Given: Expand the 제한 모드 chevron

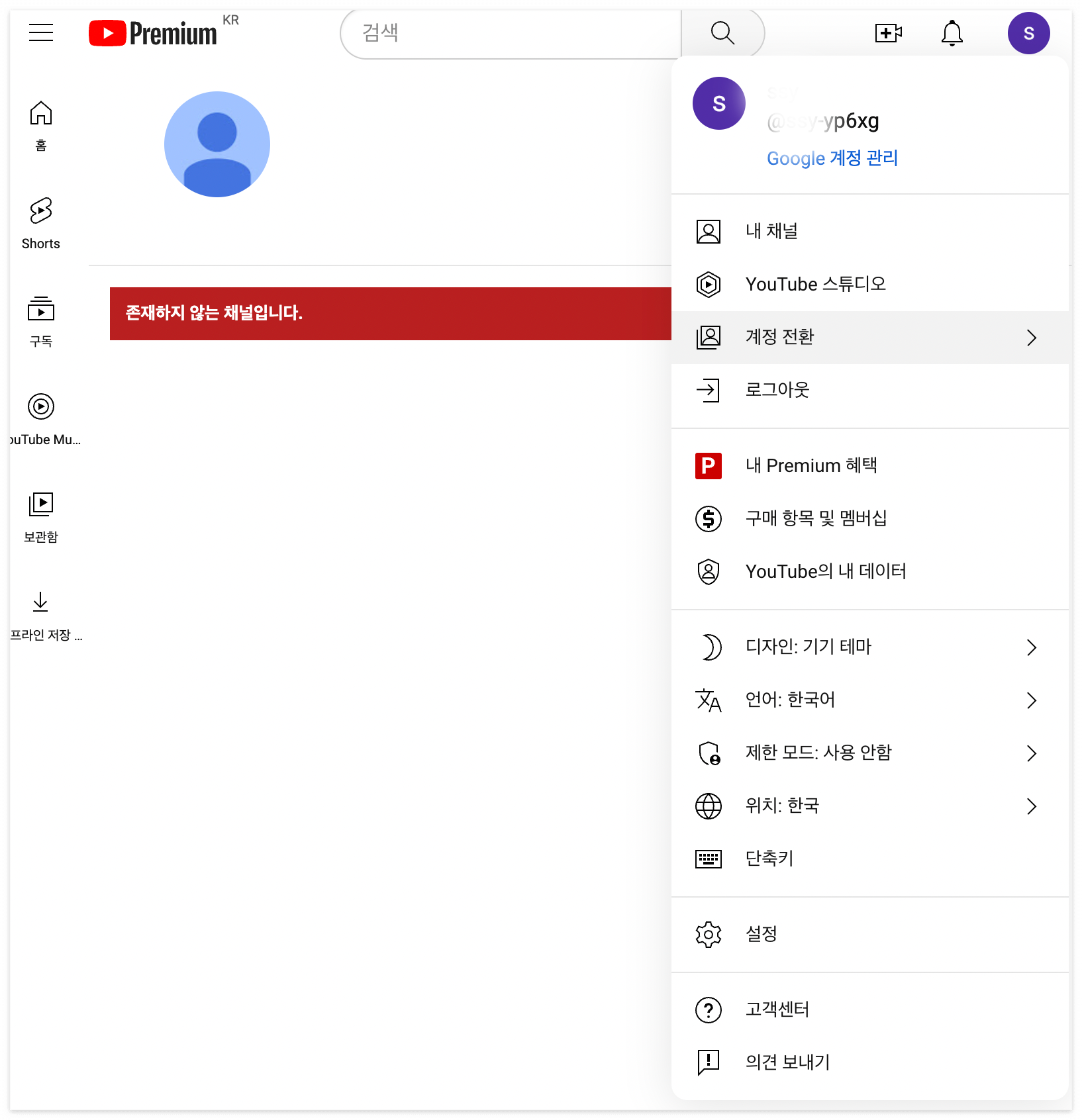Looking at the screenshot, I should pos(1032,753).
